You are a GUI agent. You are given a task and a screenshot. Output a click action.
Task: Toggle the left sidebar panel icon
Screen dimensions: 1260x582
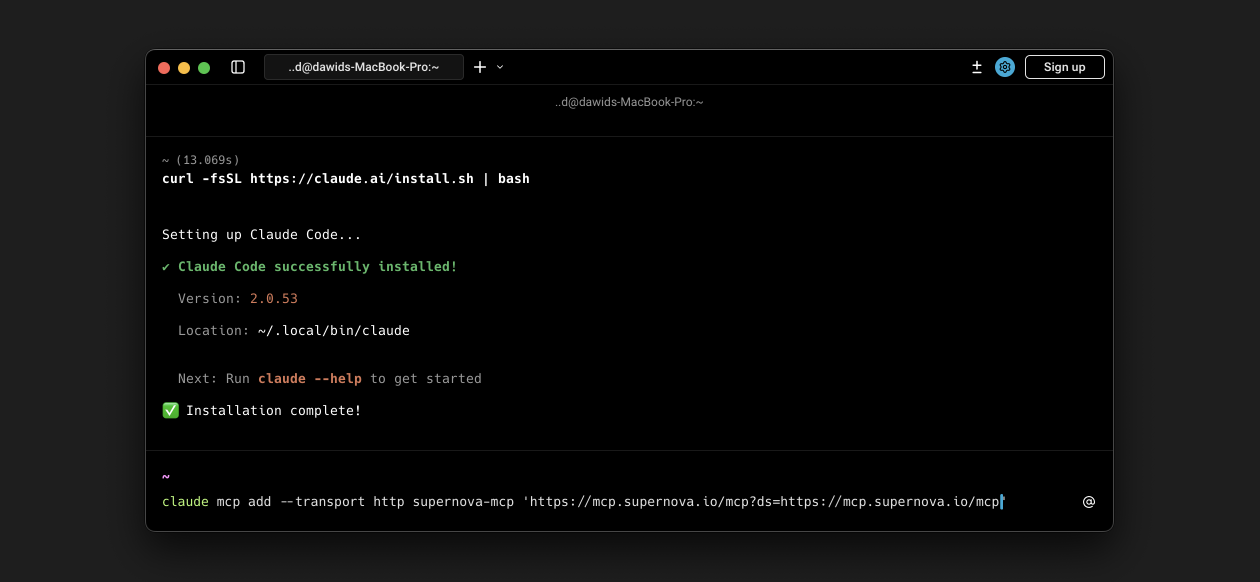[x=238, y=67]
